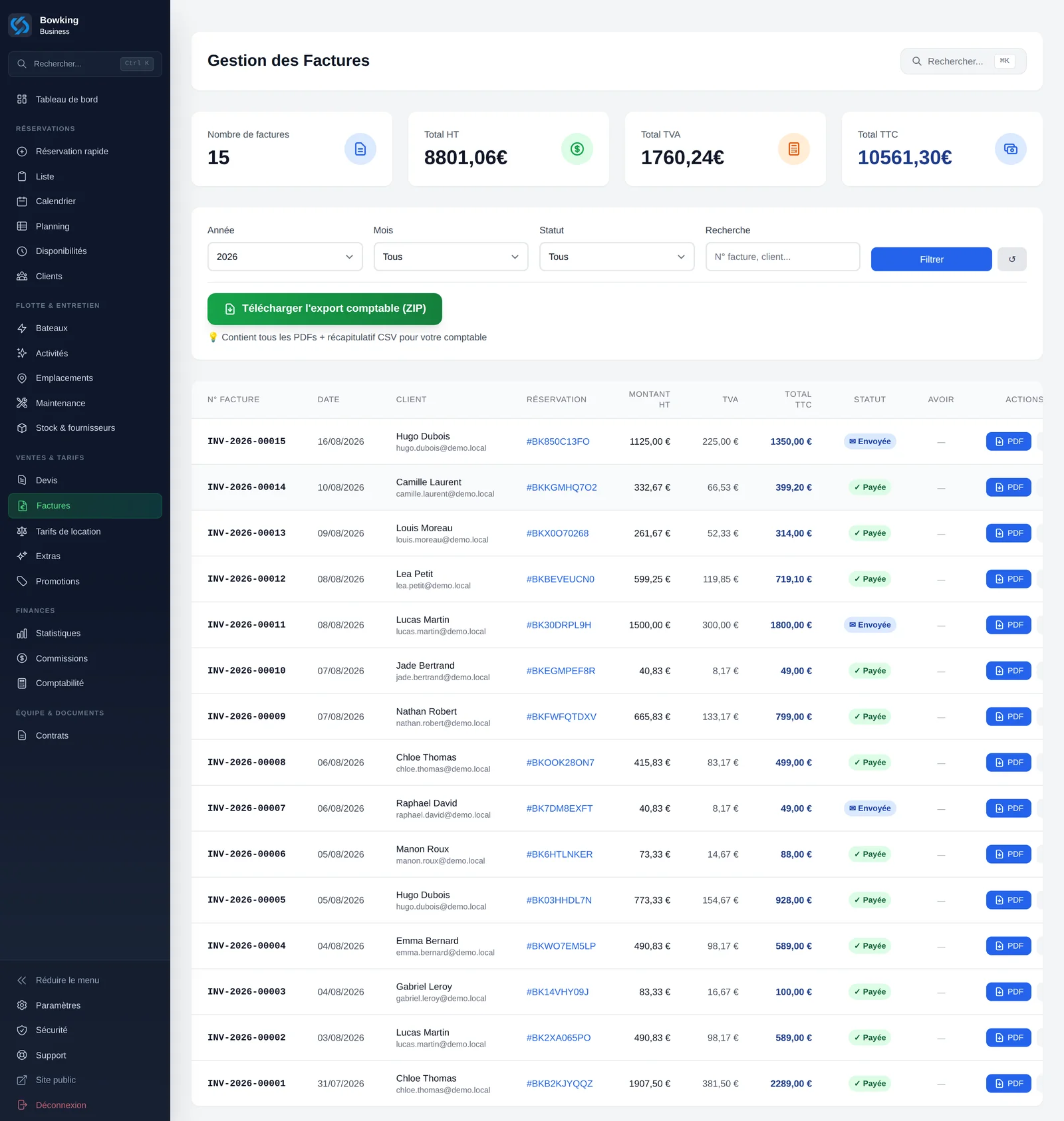
Task: Click the N° facture, client search field
Action: (783, 257)
